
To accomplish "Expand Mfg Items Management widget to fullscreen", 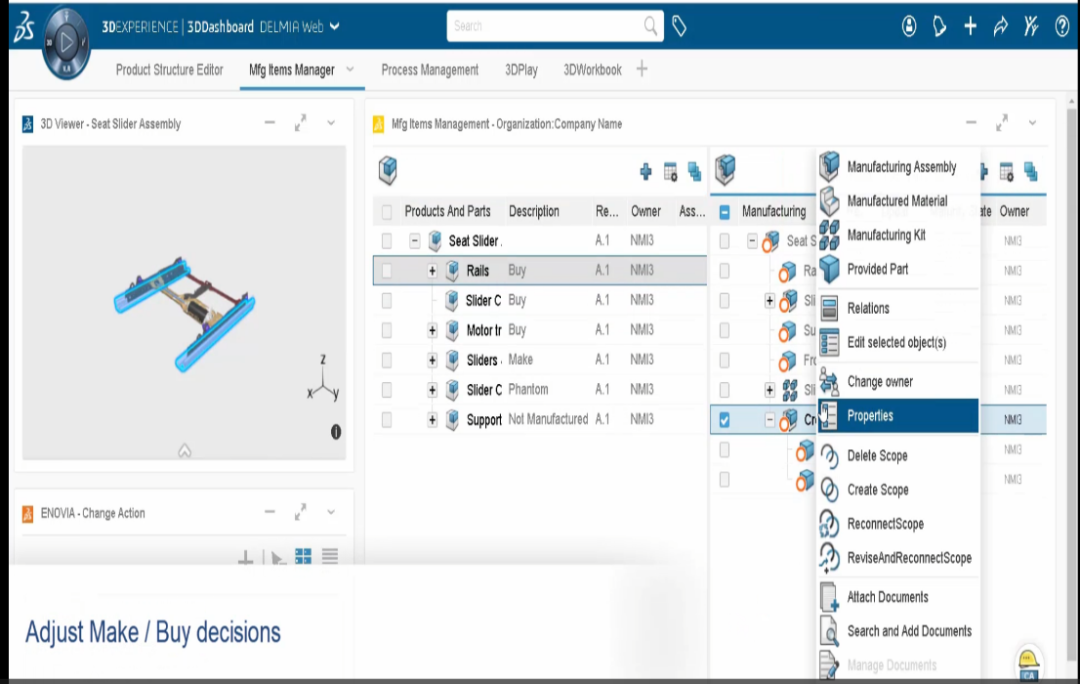I will tap(1002, 123).
